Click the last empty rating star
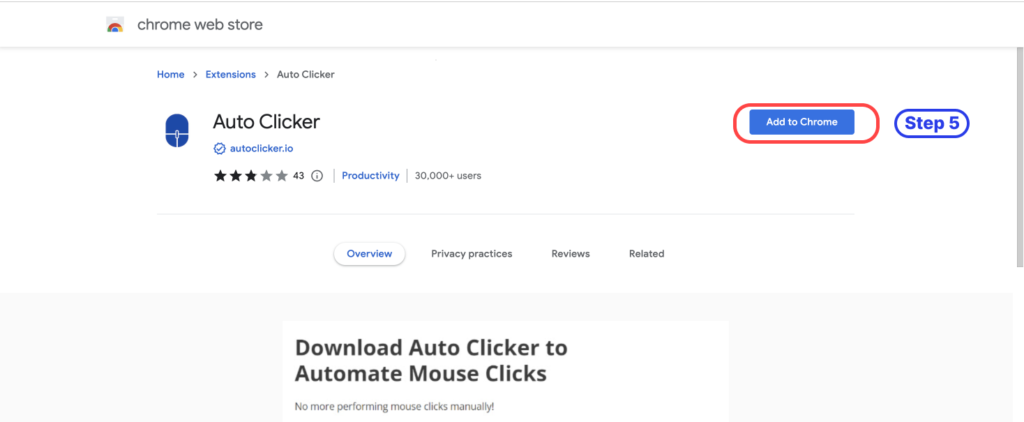The height and width of the screenshot is (422, 1024). 281,176
